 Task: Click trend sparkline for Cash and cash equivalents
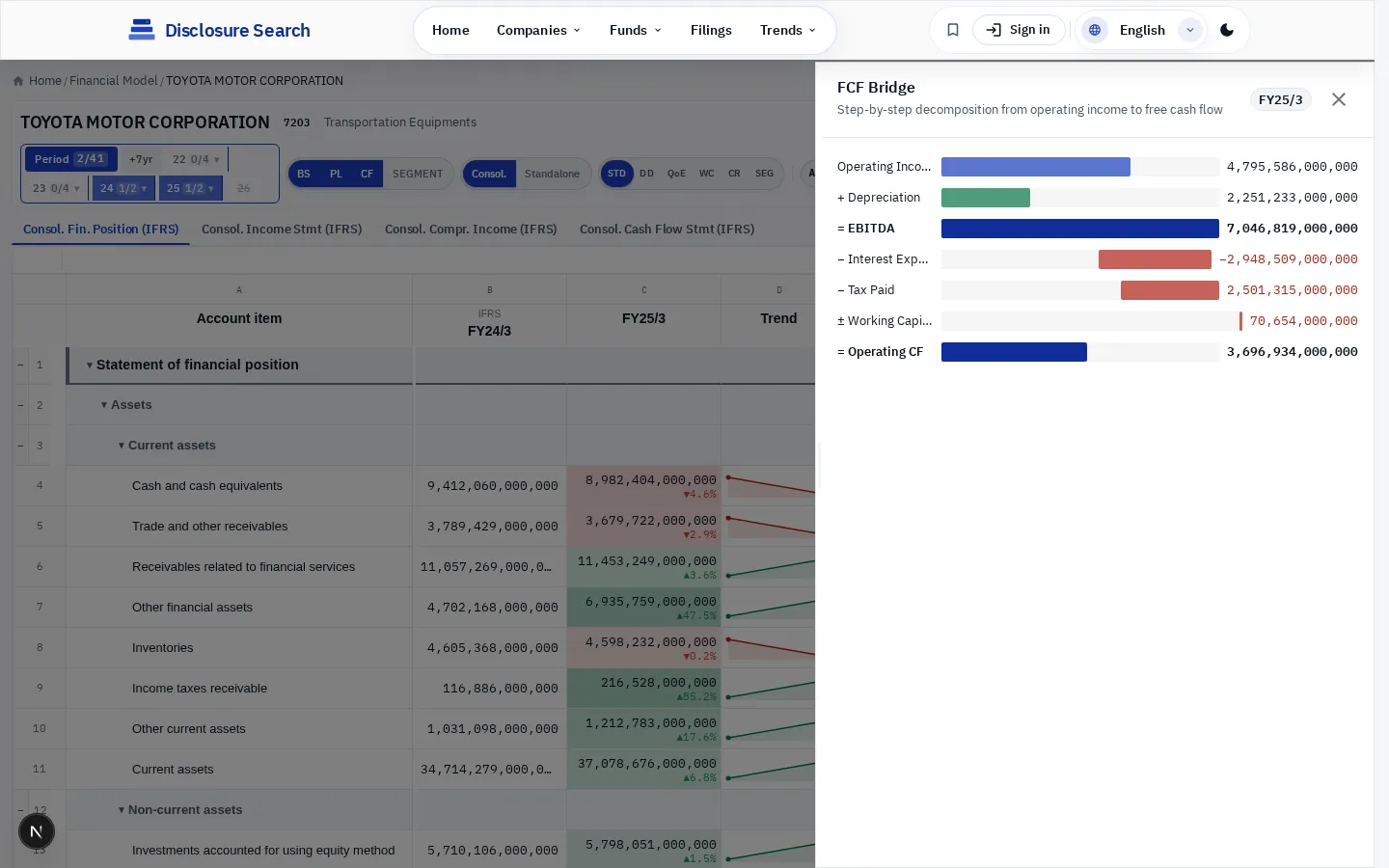tap(770, 485)
